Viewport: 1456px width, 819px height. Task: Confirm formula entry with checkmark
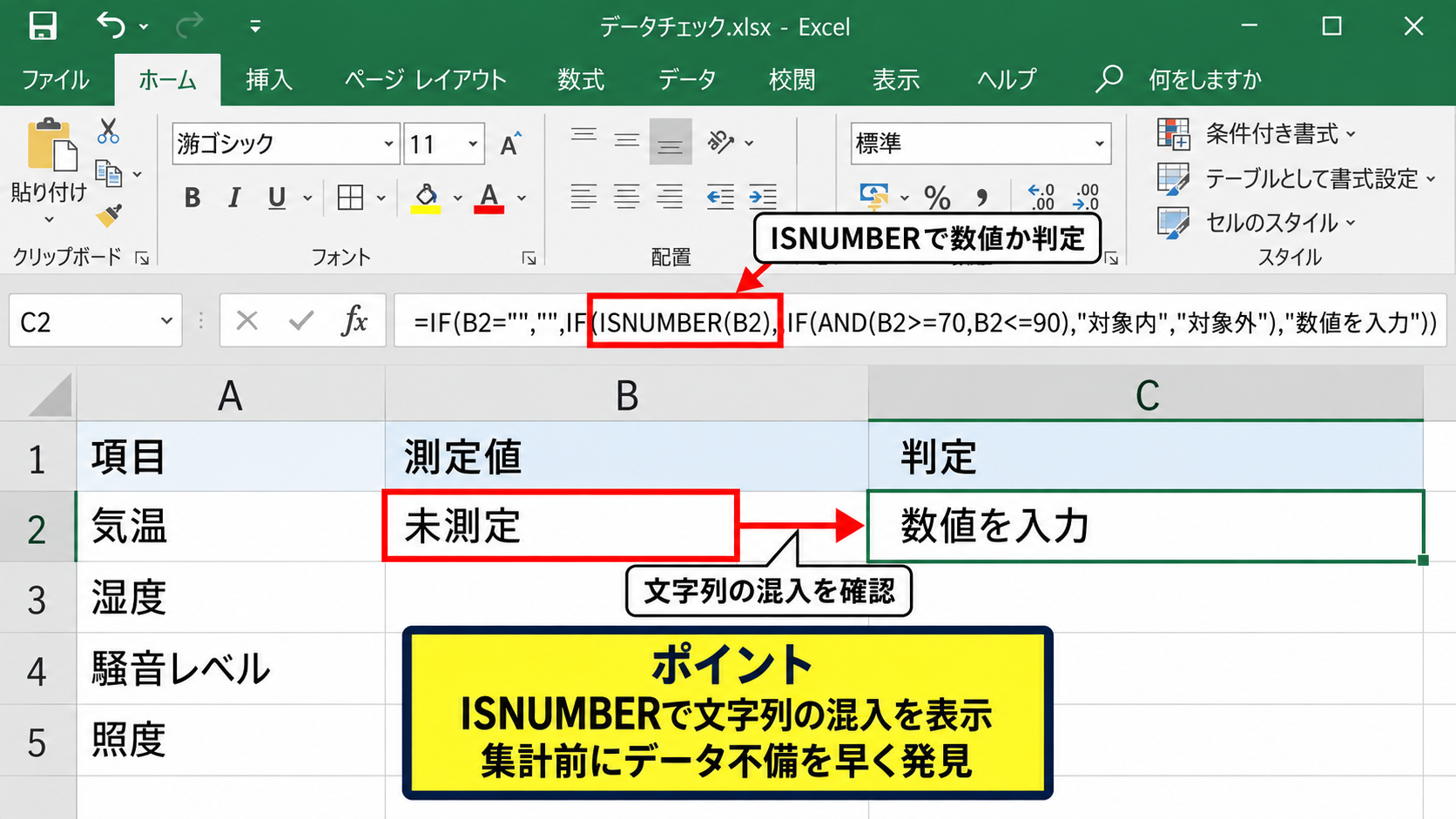pos(301,321)
